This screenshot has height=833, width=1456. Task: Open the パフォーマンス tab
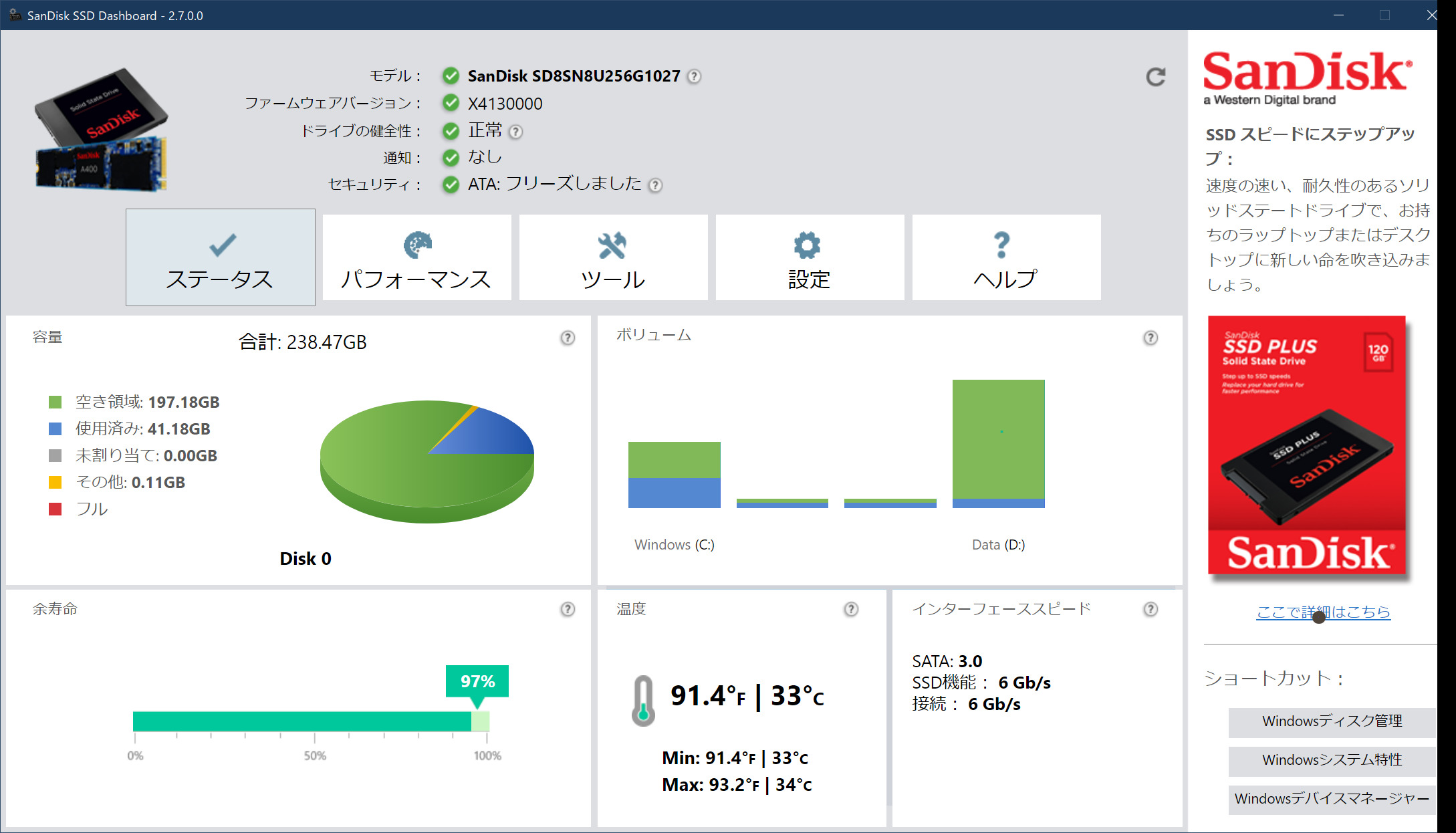[x=416, y=257]
